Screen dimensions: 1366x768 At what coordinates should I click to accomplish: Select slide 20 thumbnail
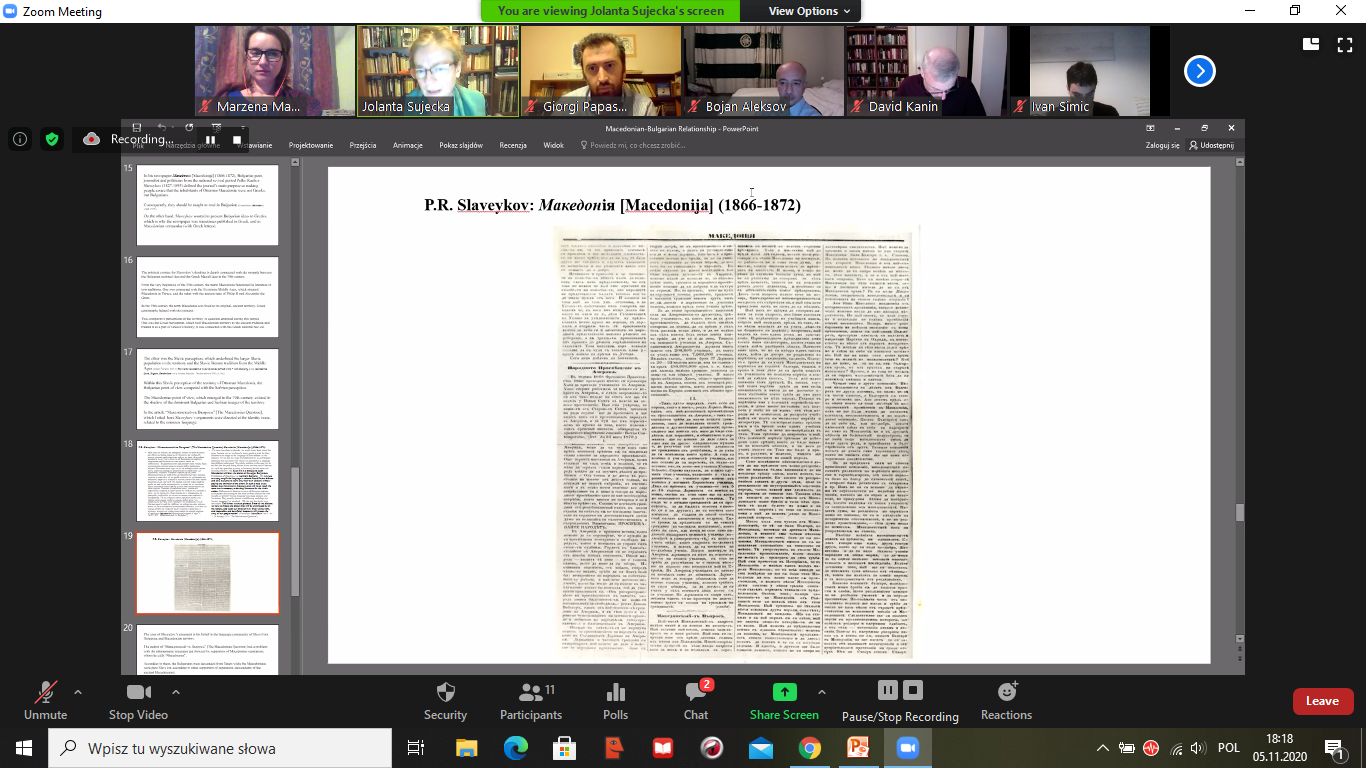pos(208,650)
